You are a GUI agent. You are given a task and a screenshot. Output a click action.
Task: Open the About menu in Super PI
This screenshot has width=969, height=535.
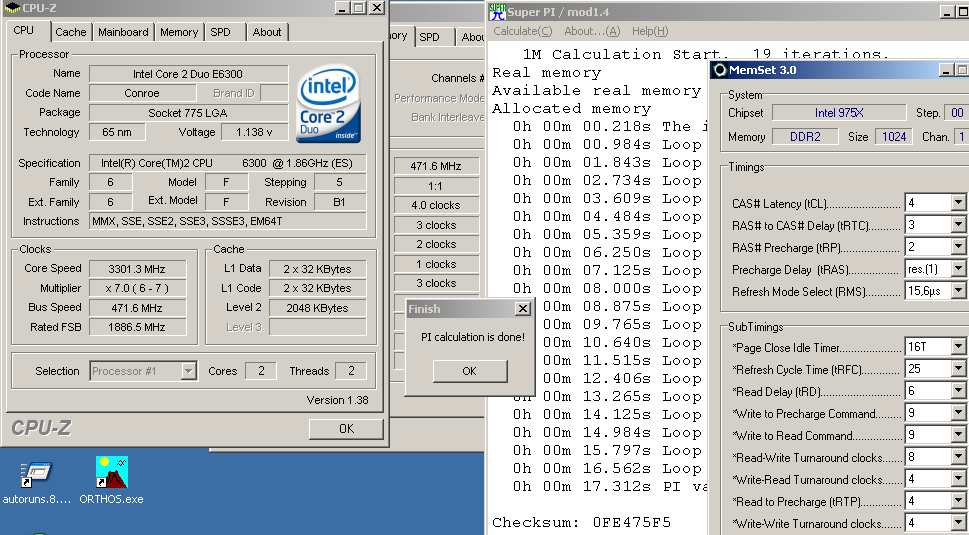click(x=592, y=31)
